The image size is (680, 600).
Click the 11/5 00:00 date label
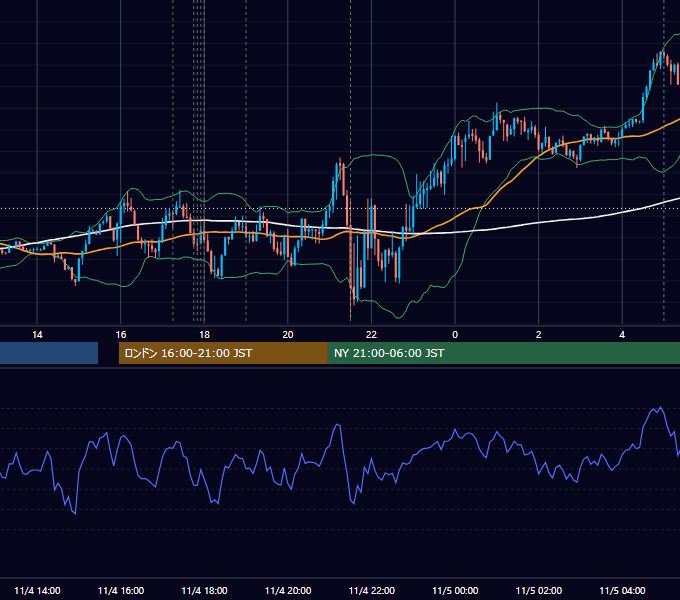point(455,590)
